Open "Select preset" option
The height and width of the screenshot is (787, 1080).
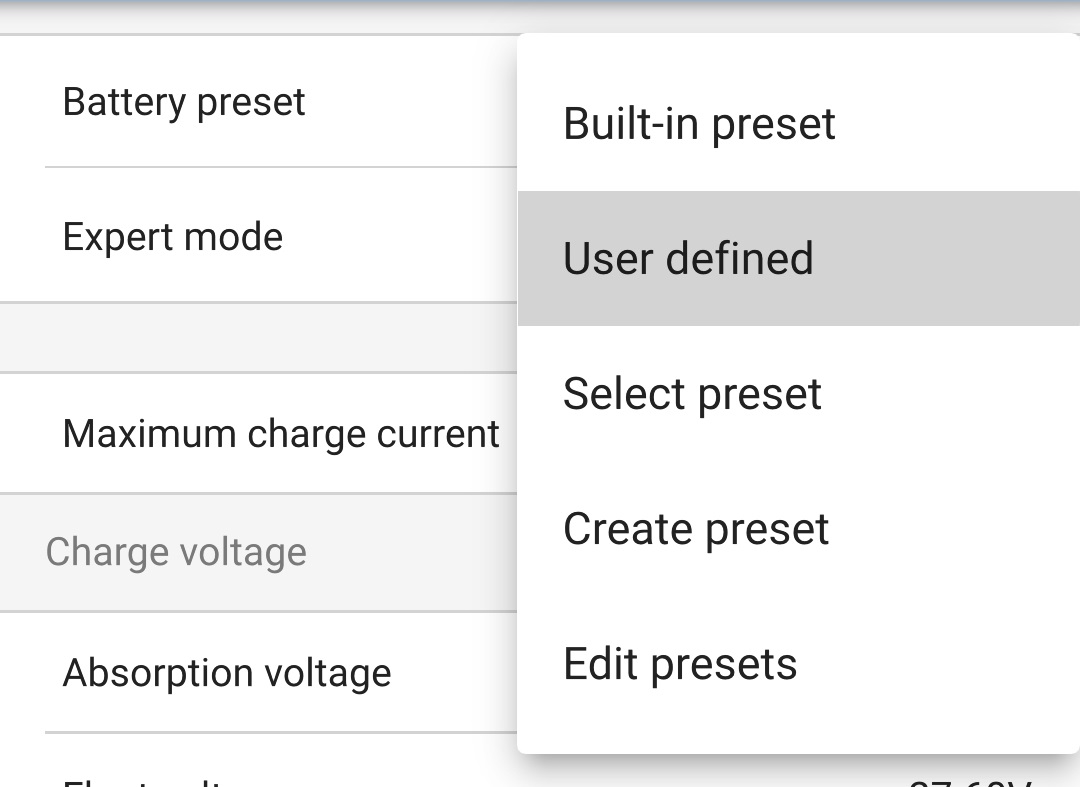[693, 393]
